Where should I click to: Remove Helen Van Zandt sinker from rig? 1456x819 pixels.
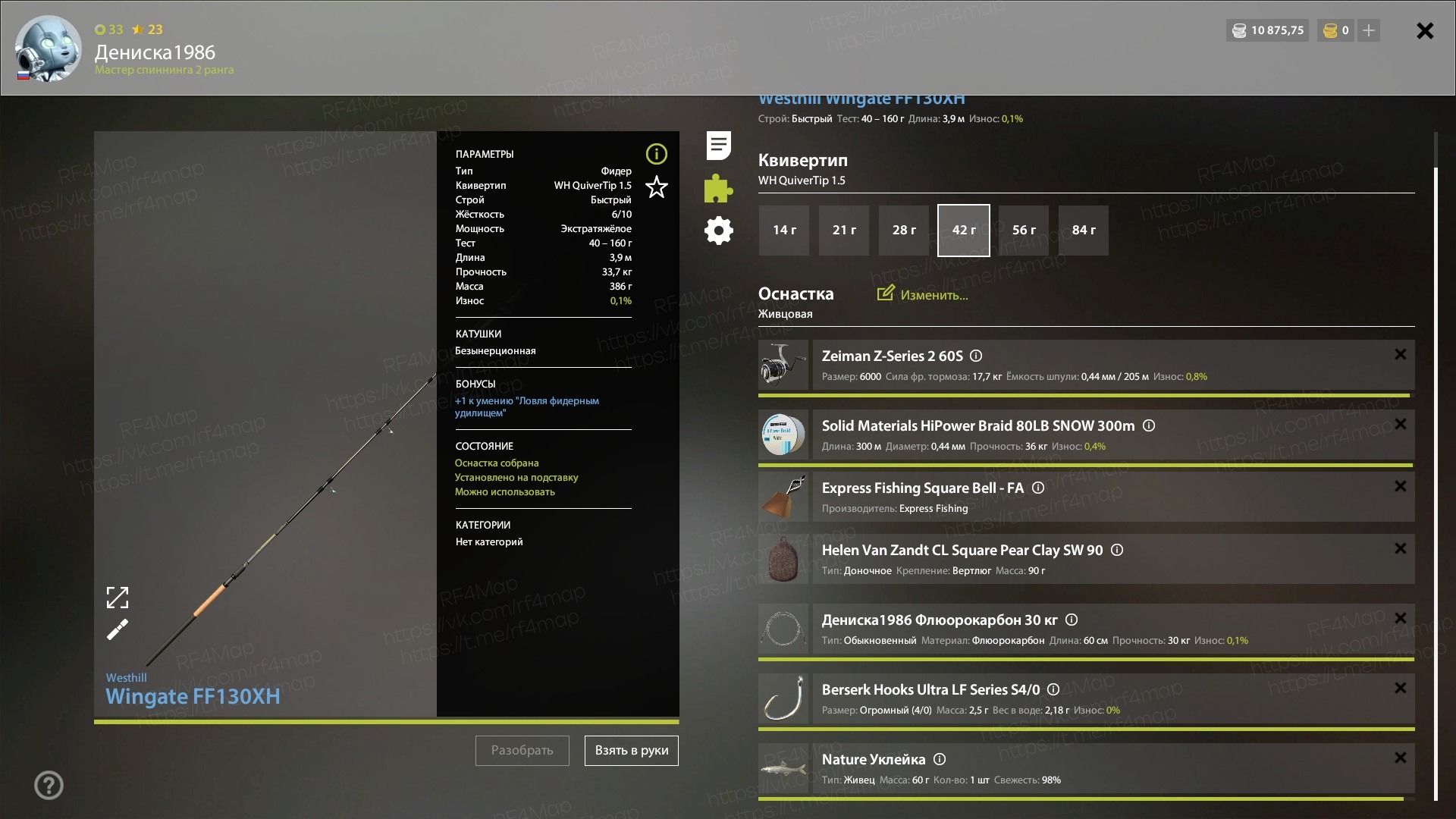(x=1401, y=548)
